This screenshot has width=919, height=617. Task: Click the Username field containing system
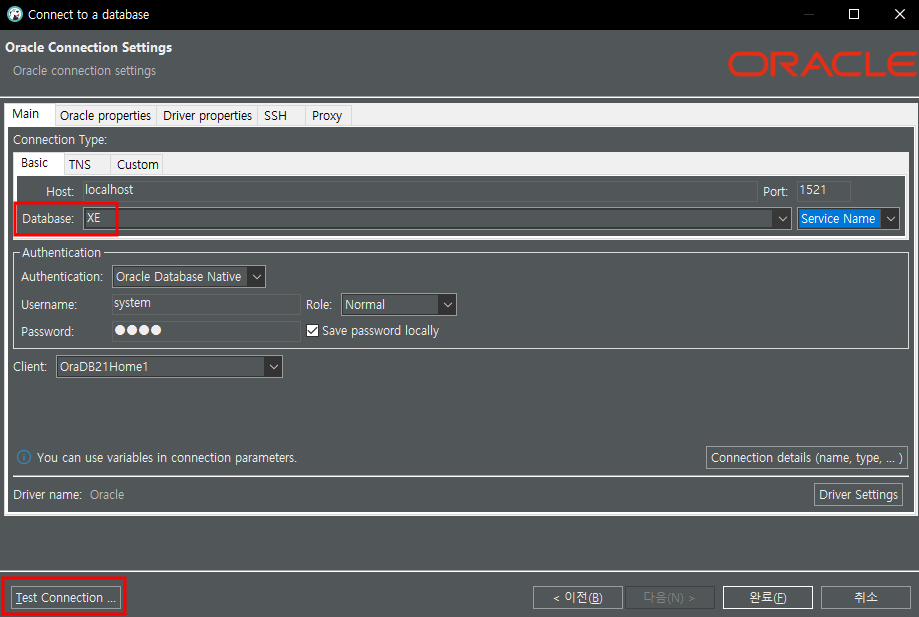tap(206, 304)
